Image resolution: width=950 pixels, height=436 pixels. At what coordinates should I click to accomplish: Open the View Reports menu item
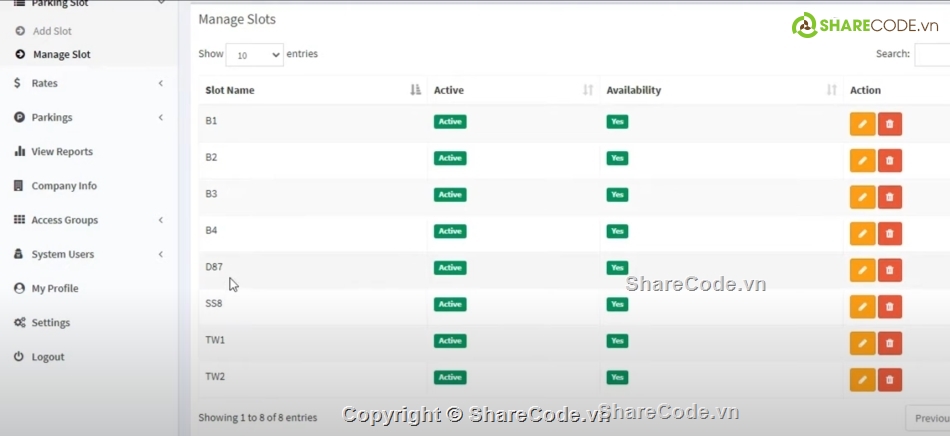(62, 151)
